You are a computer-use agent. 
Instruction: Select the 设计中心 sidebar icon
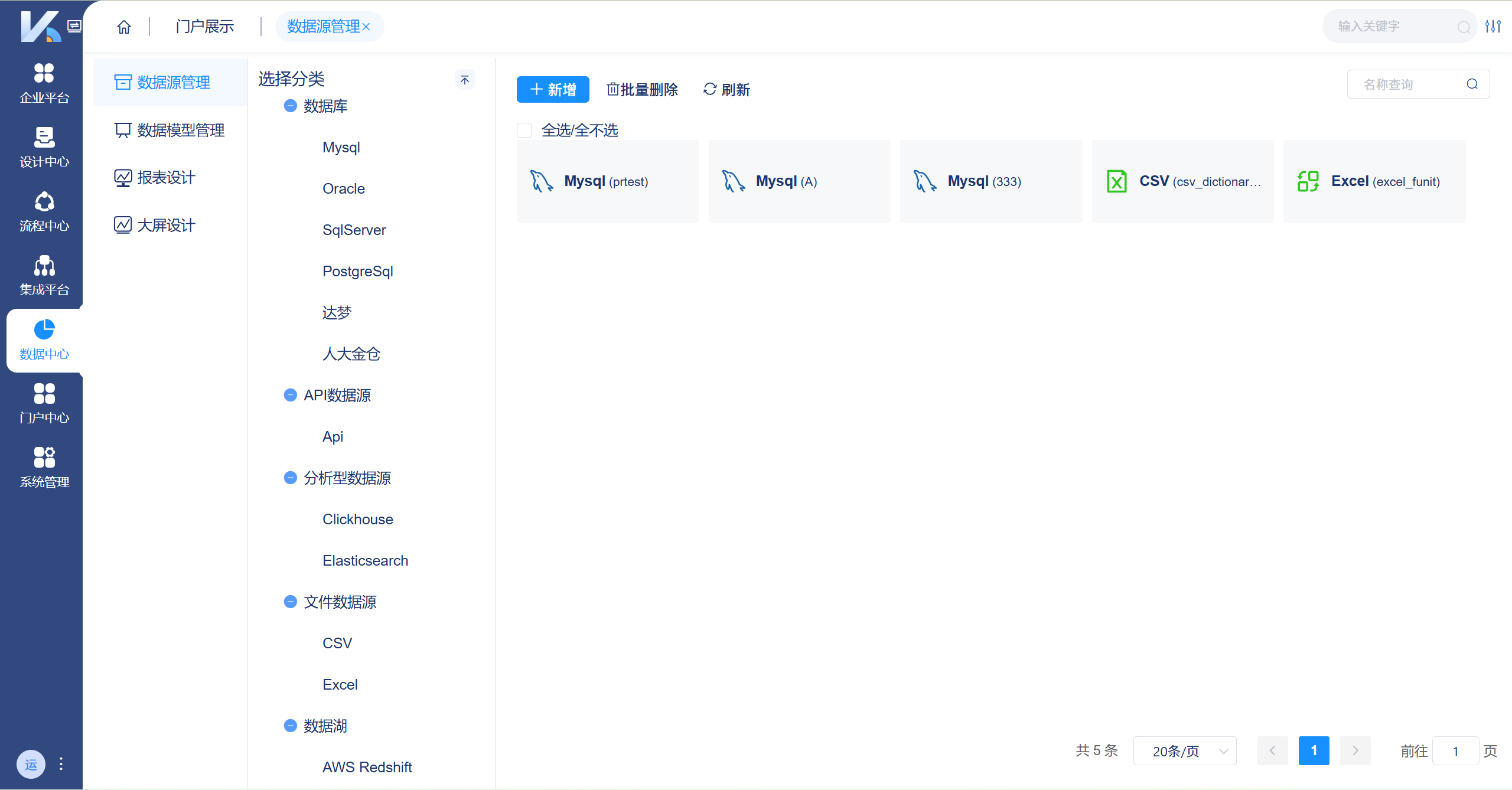[x=44, y=146]
